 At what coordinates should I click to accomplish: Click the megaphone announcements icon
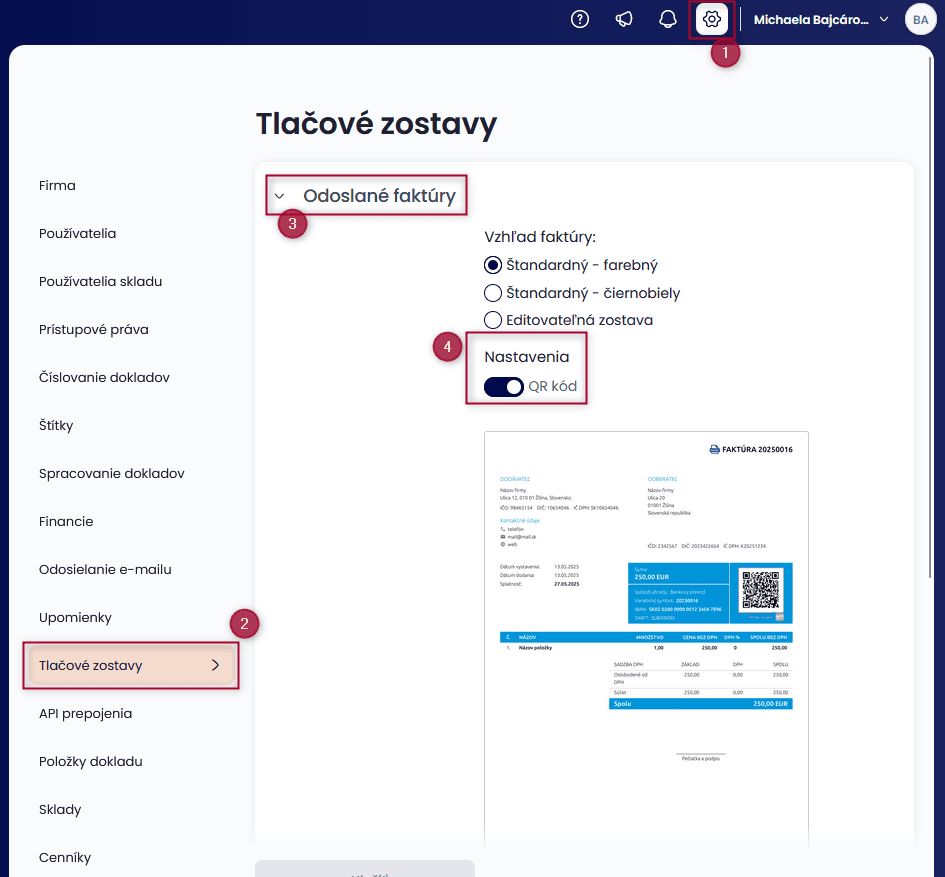[624, 20]
